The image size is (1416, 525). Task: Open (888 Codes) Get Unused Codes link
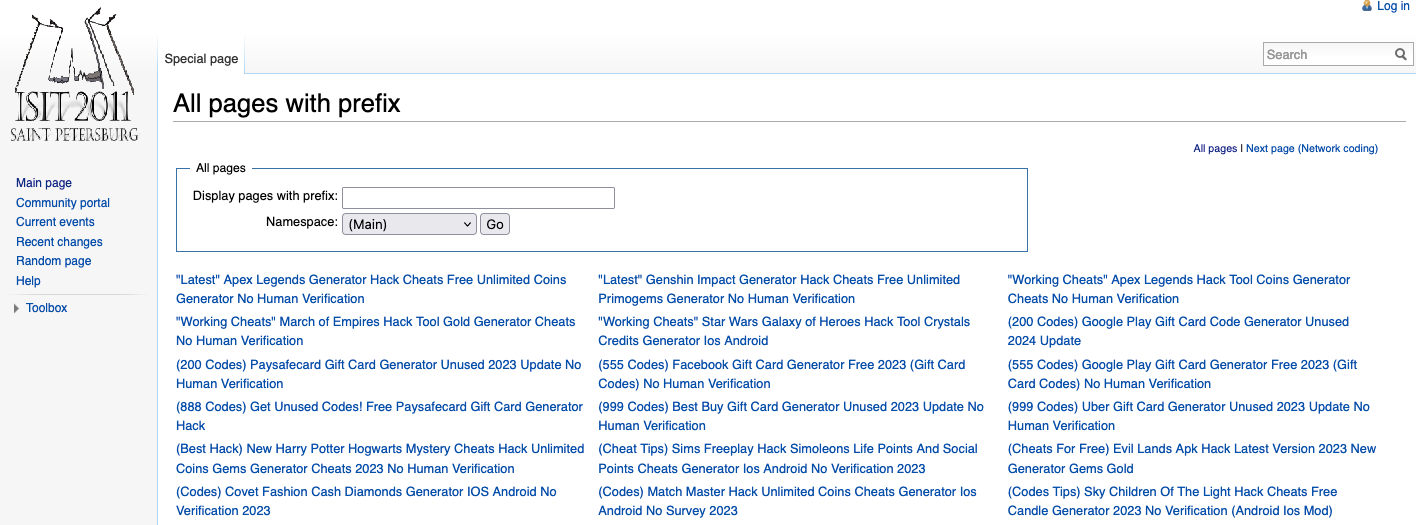[x=379, y=416]
